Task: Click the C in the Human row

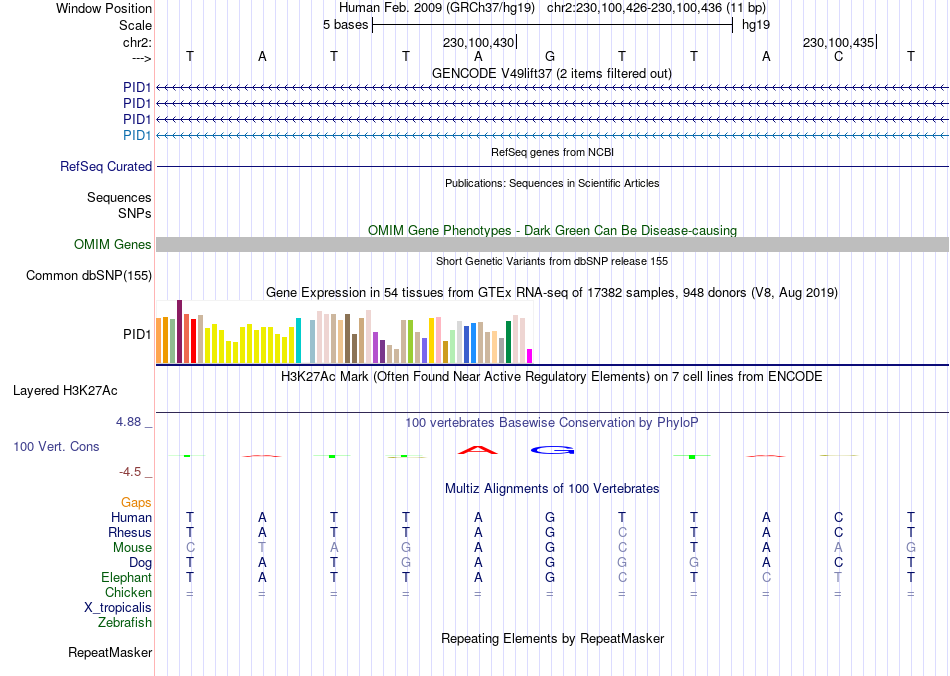Action: point(839,517)
